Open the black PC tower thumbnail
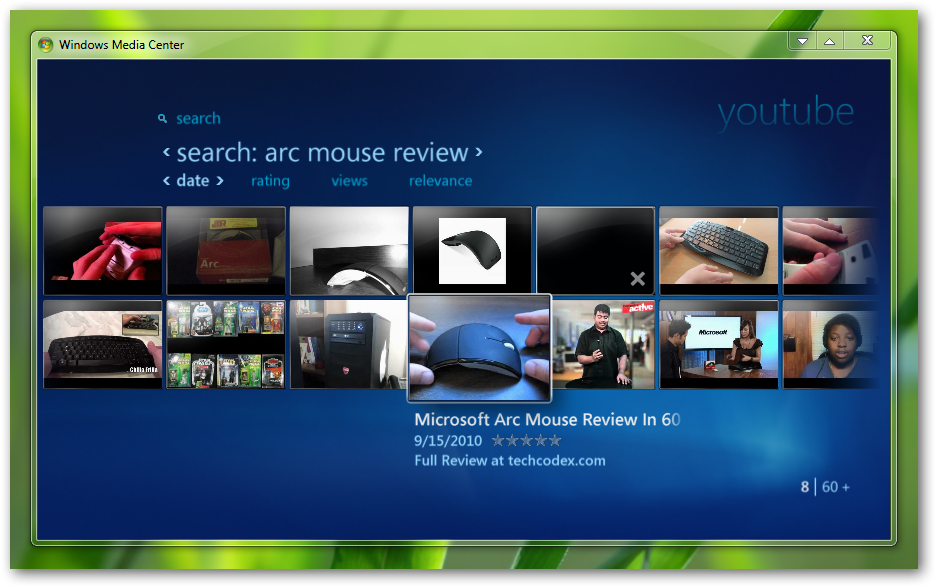936x587 pixels. [349, 345]
